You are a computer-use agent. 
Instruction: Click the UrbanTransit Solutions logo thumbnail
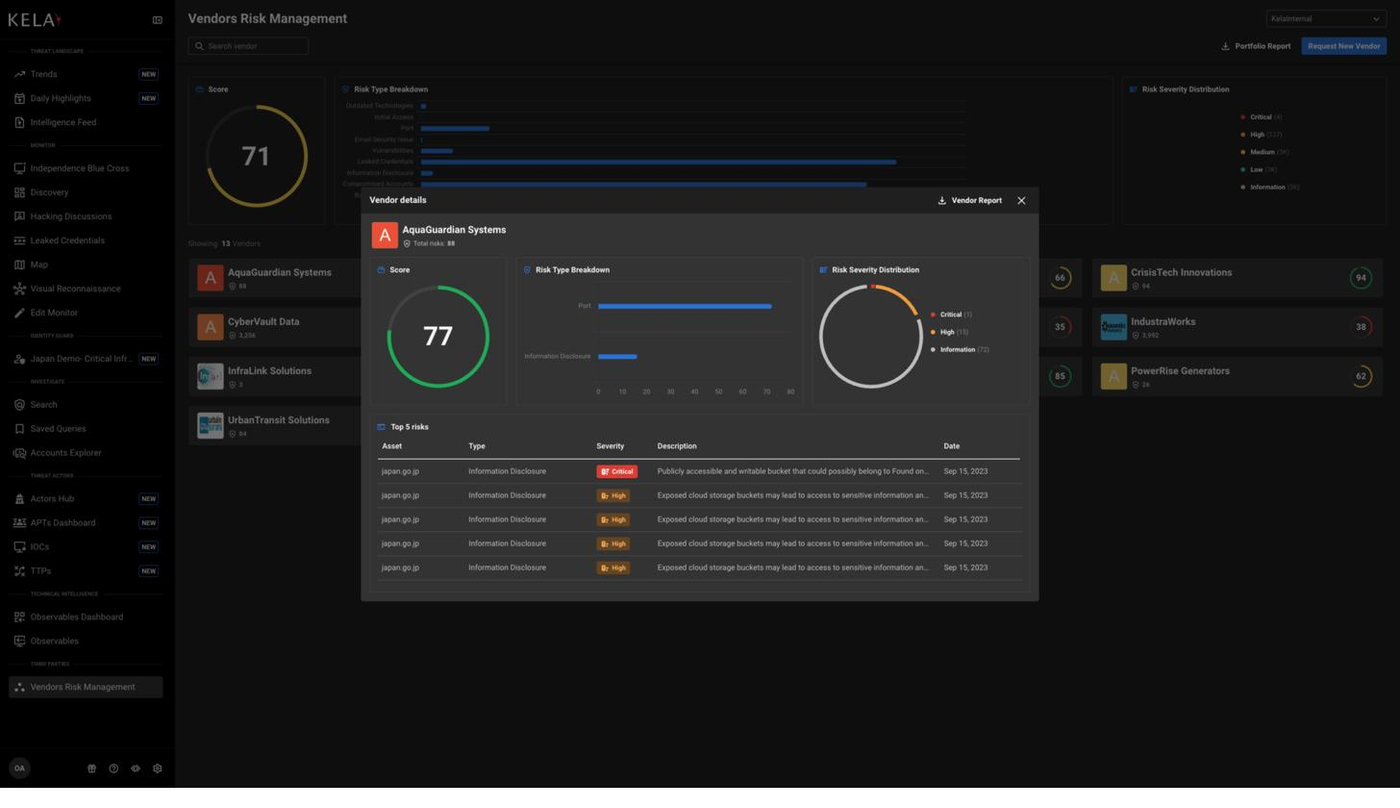[210, 426]
